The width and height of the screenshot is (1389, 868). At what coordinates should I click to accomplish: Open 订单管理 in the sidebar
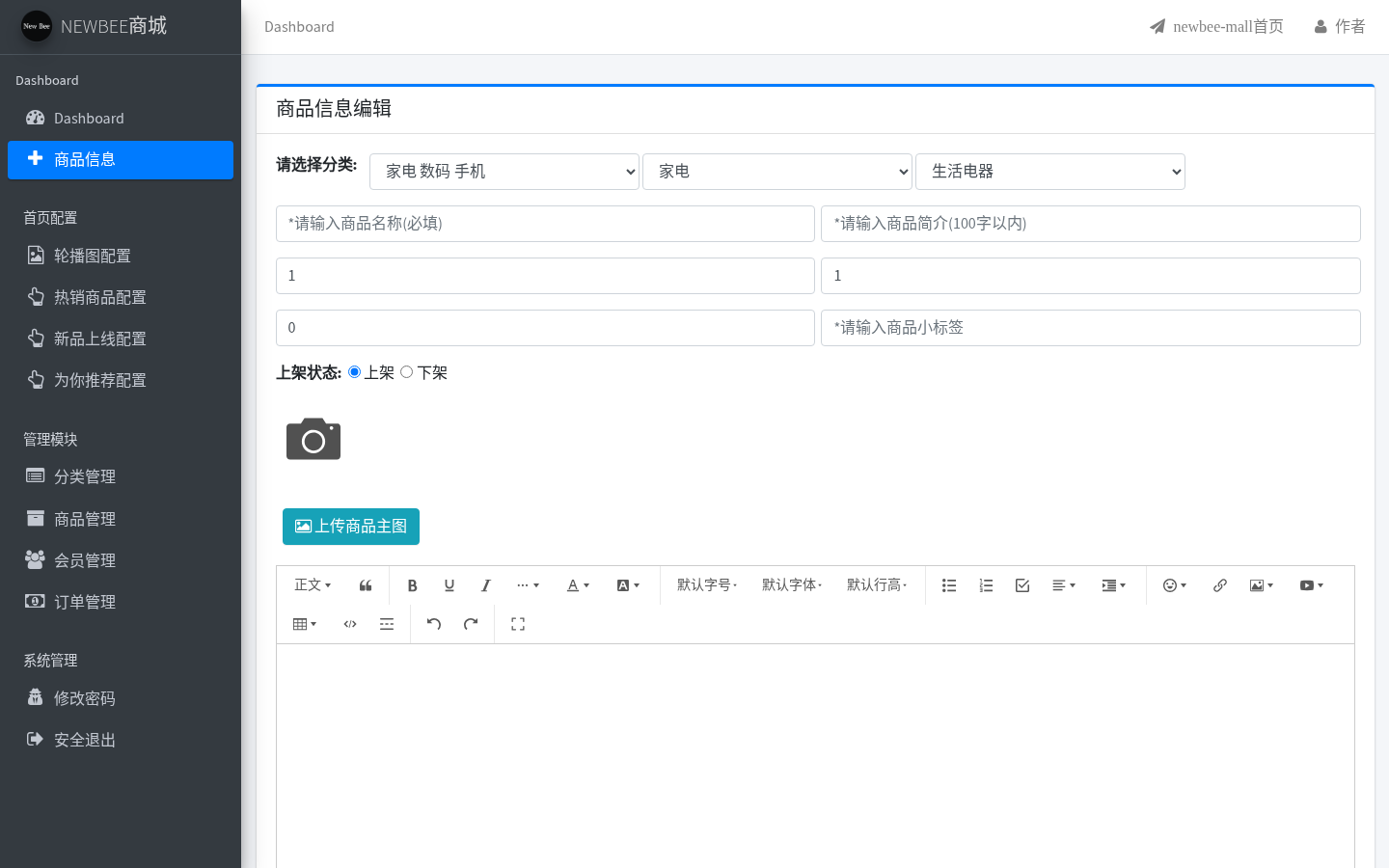pos(121,602)
